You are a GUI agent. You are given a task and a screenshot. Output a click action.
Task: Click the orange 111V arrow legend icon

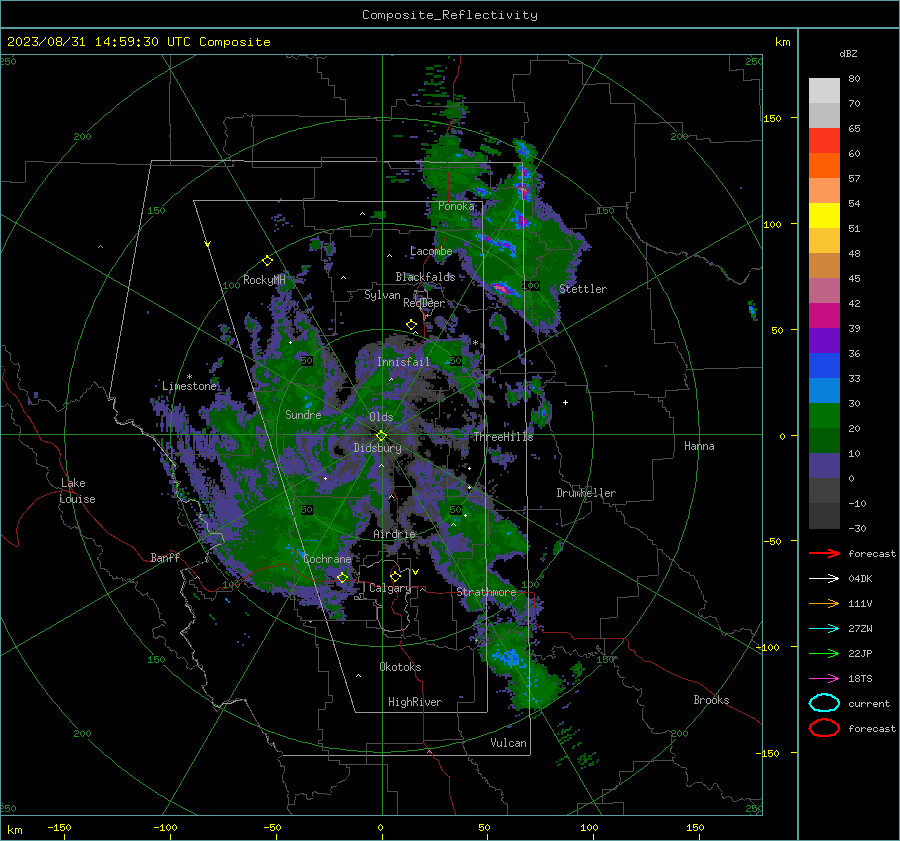coord(824,603)
